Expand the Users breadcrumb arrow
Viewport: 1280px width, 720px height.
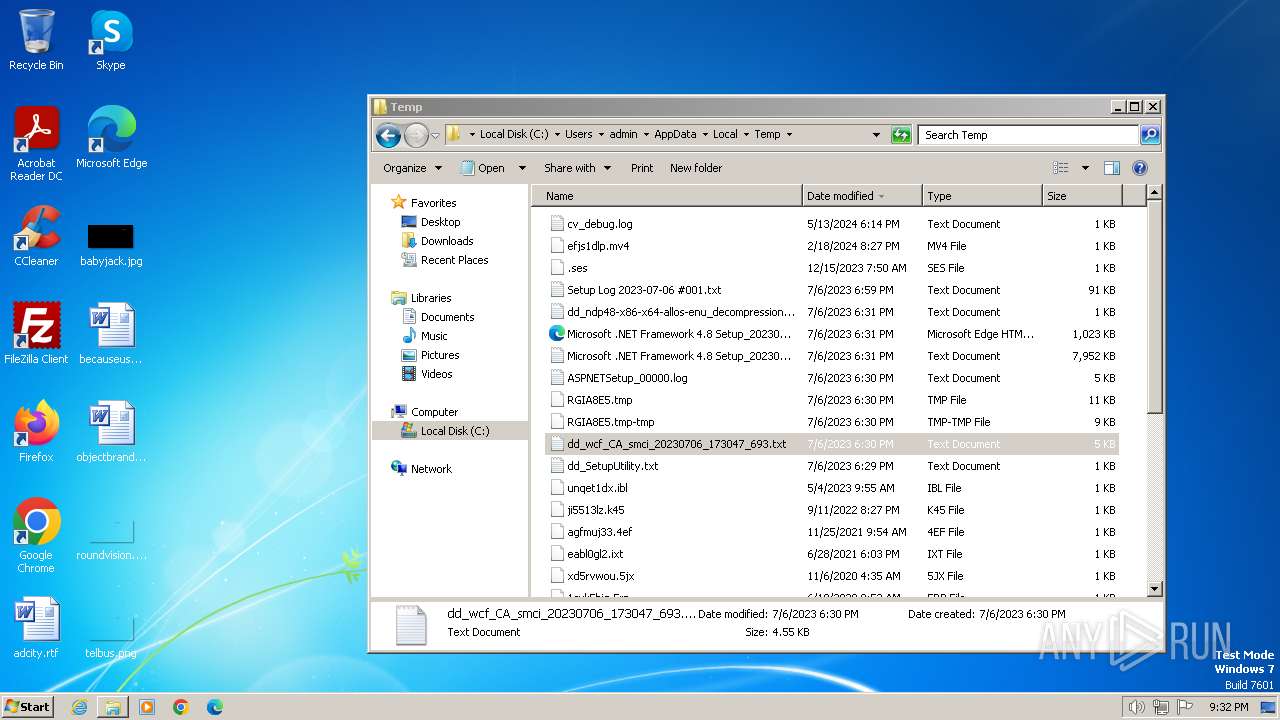[x=601, y=135]
